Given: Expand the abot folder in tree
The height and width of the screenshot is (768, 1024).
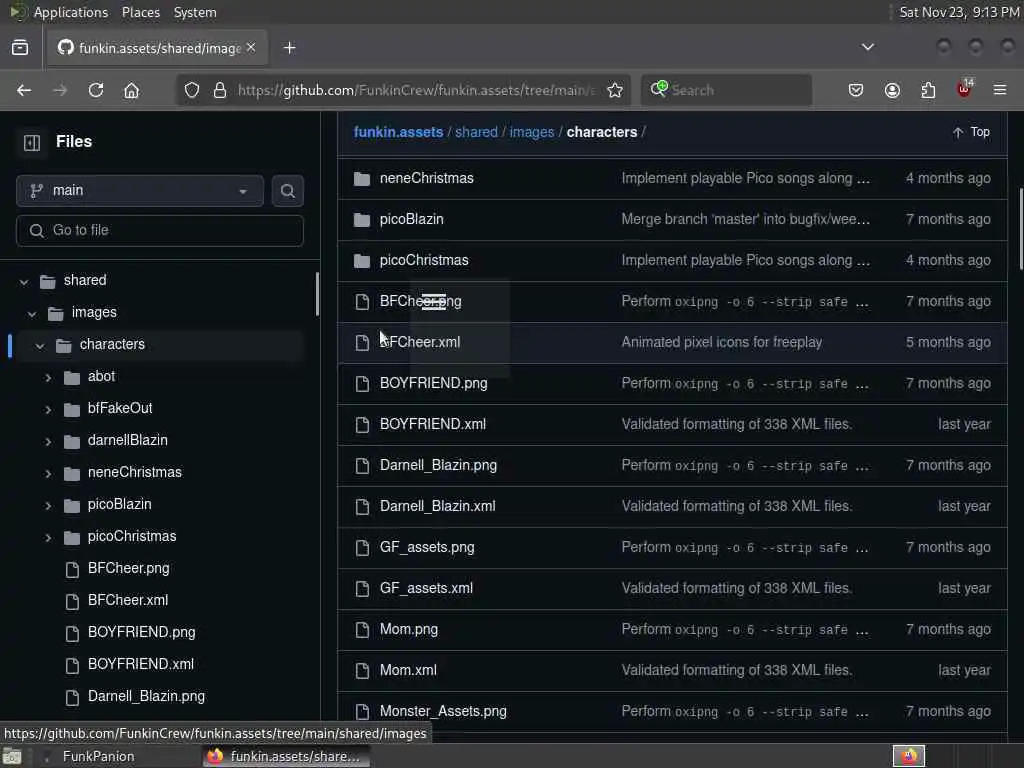Looking at the screenshot, I should 48,377.
